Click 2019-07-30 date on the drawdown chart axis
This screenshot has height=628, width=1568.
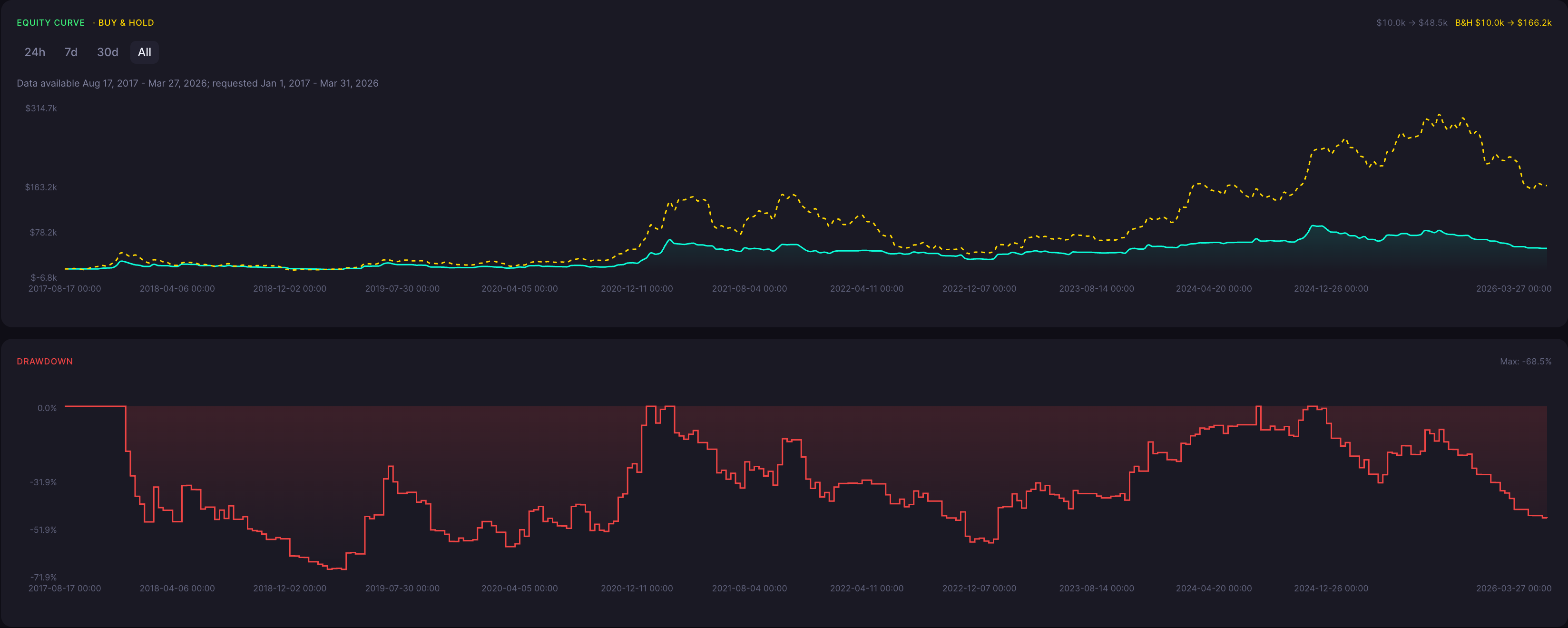coord(402,589)
